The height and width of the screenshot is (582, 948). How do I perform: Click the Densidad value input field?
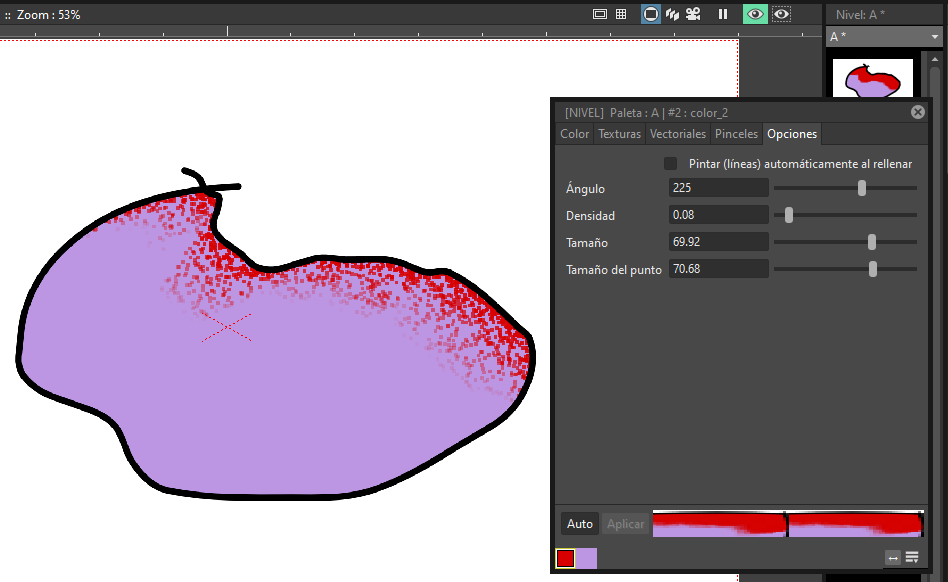[x=718, y=214]
